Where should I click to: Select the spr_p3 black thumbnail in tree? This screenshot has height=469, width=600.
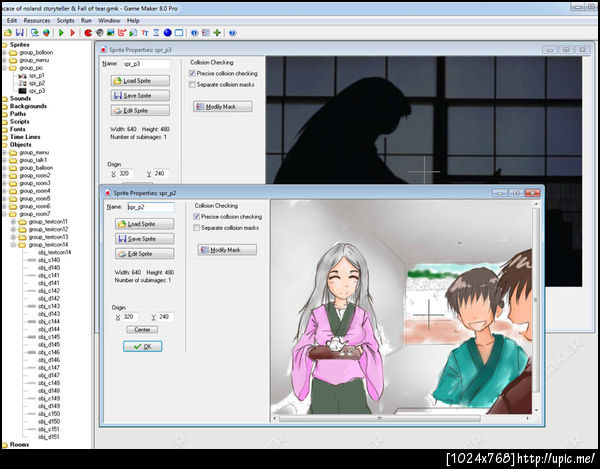(22, 91)
